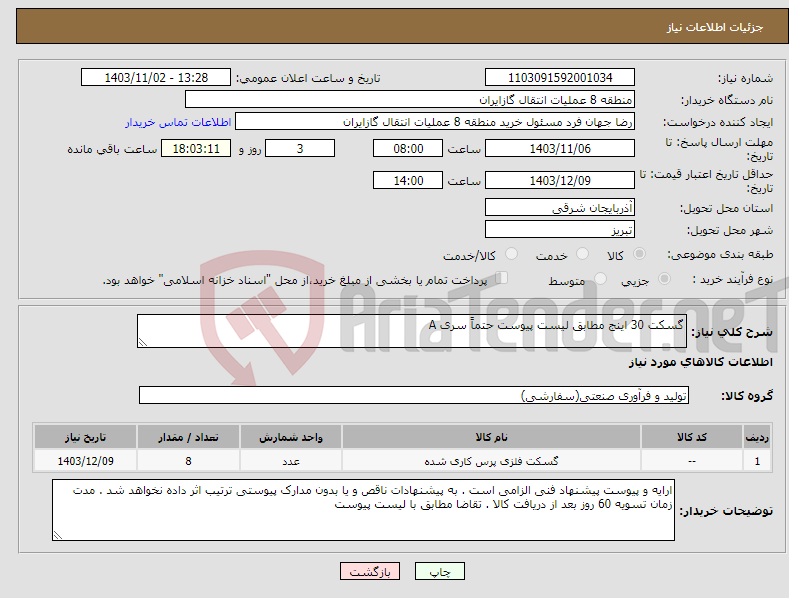
Task: Click the ایجاد کننده درخواست field
Action: 435,122
